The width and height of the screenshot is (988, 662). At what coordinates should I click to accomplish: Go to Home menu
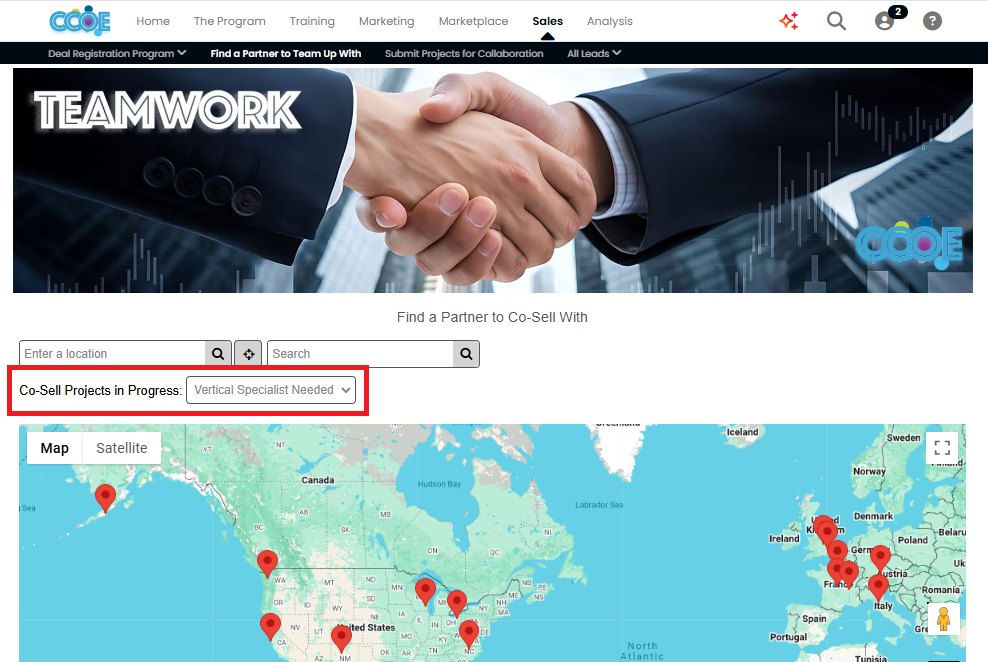click(153, 21)
